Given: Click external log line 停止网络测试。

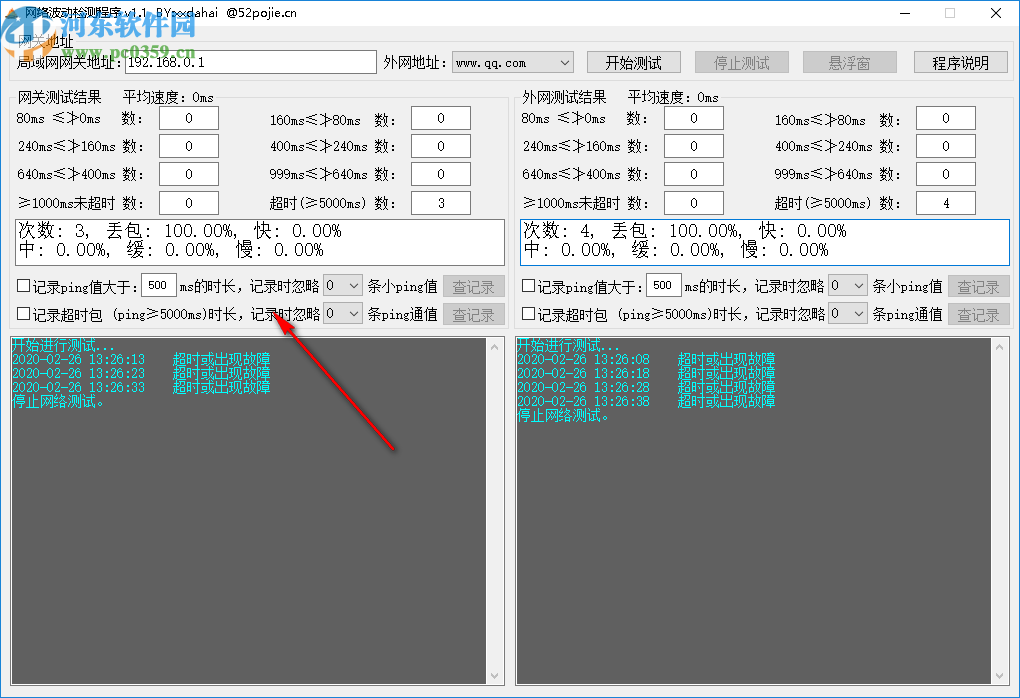Looking at the screenshot, I should pos(563,416).
